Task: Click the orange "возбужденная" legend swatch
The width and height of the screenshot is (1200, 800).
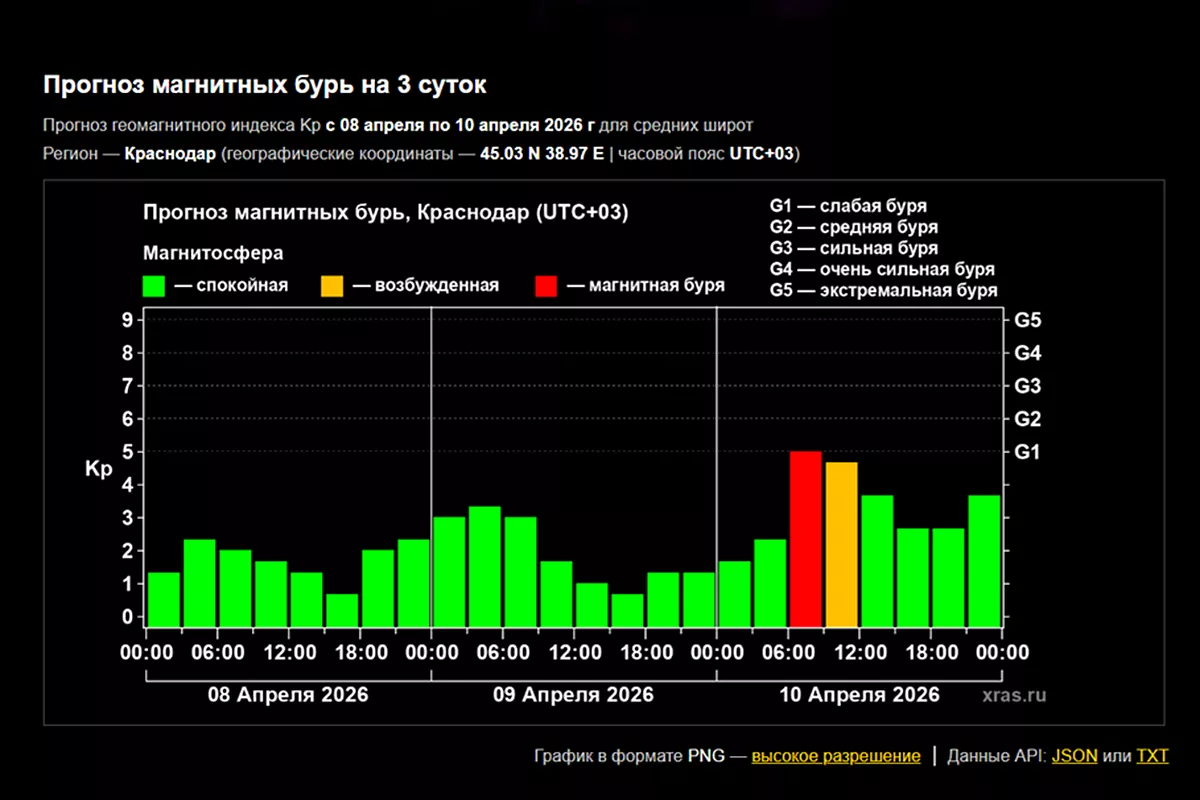Action: (332, 286)
